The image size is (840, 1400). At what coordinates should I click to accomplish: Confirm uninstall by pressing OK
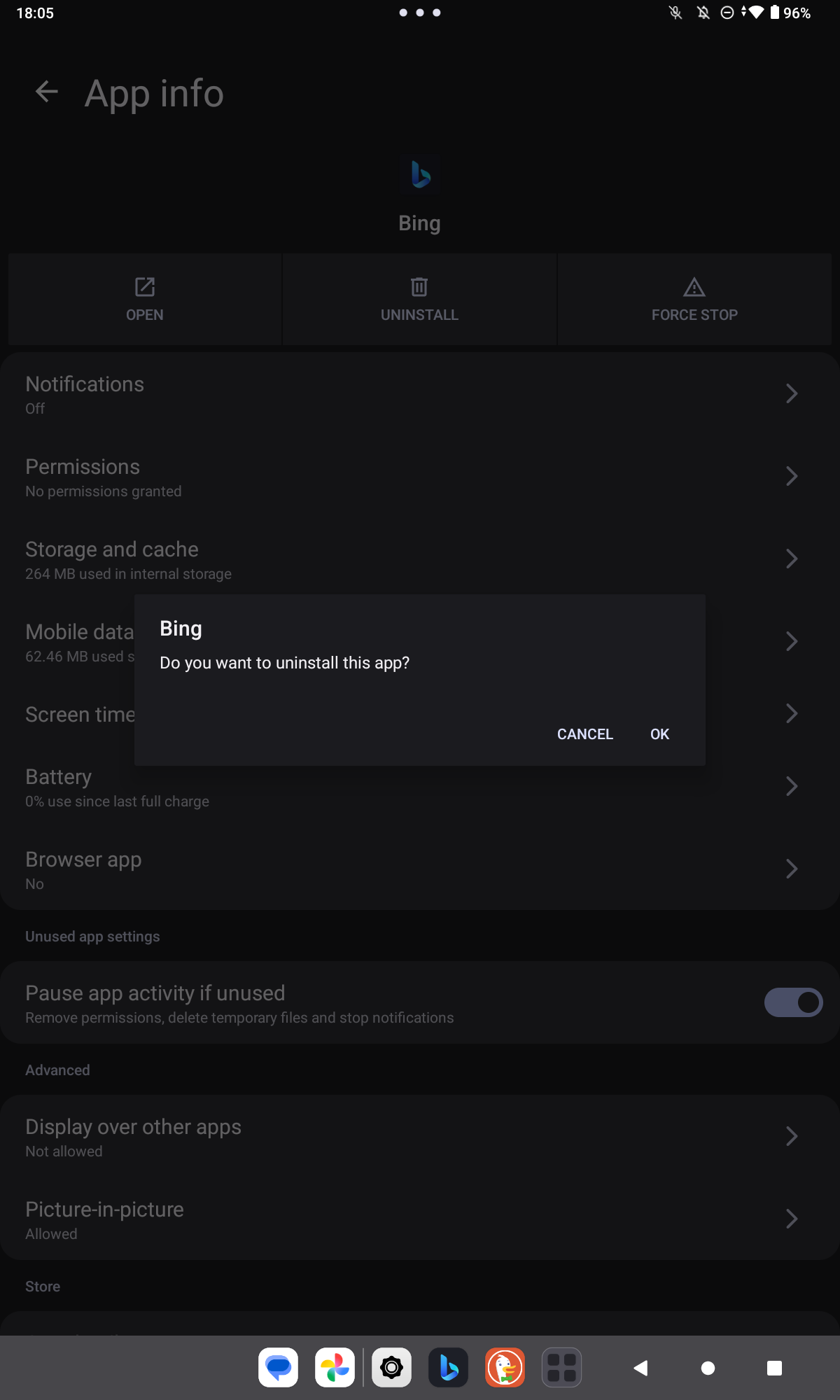pos(659,734)
